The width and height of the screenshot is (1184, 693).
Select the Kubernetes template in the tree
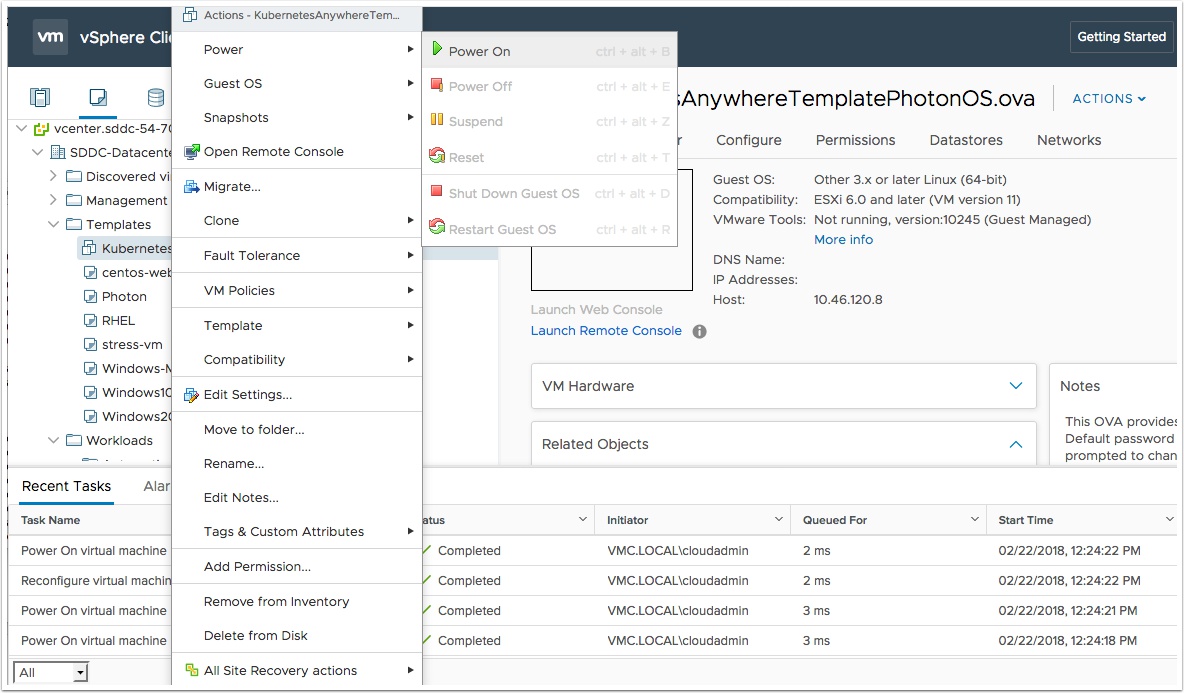coord(126,248)
